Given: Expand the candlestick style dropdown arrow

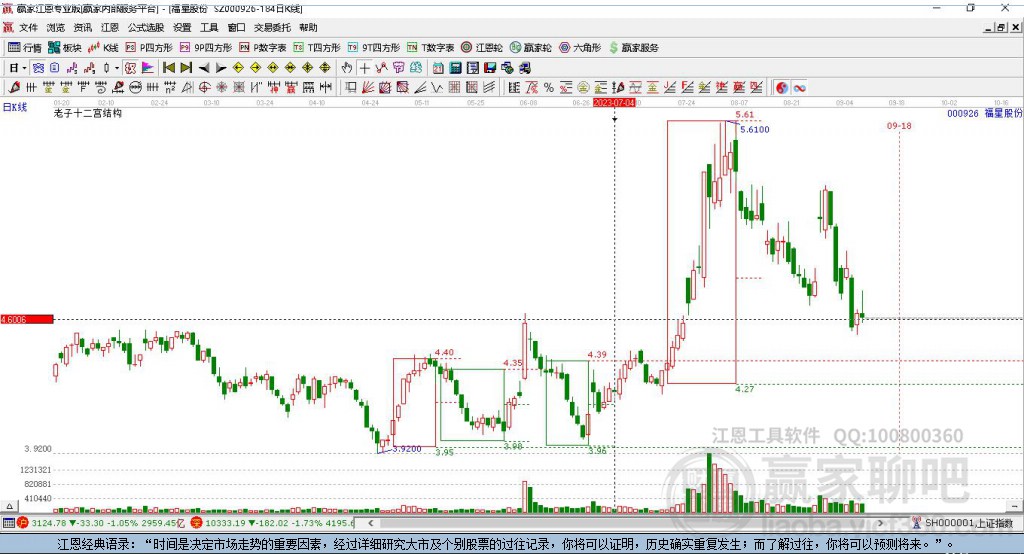Looking at the screenshot, I should [x=117, y=68].
